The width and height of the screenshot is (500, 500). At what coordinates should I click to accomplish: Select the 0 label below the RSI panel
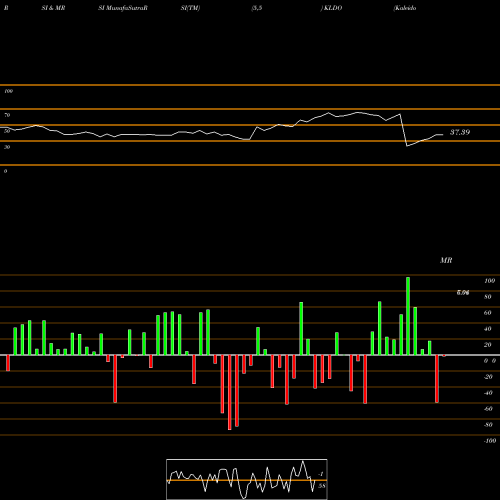[5, 171]
